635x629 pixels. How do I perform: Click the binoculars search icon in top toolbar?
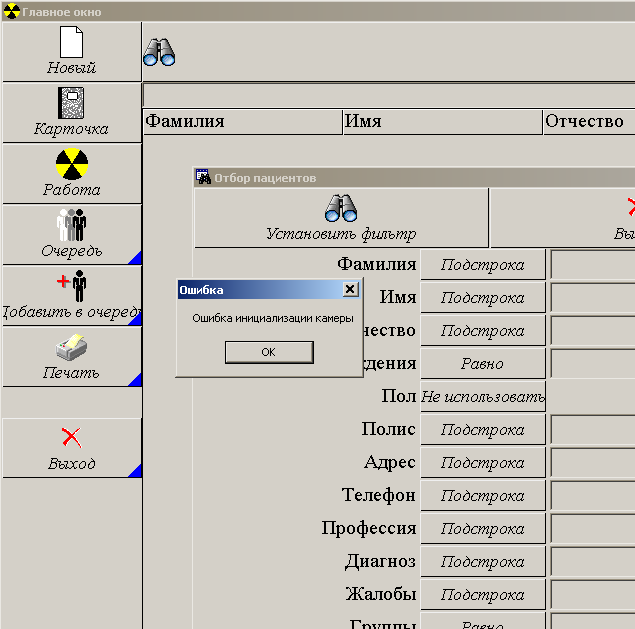[x=159, y=52]
